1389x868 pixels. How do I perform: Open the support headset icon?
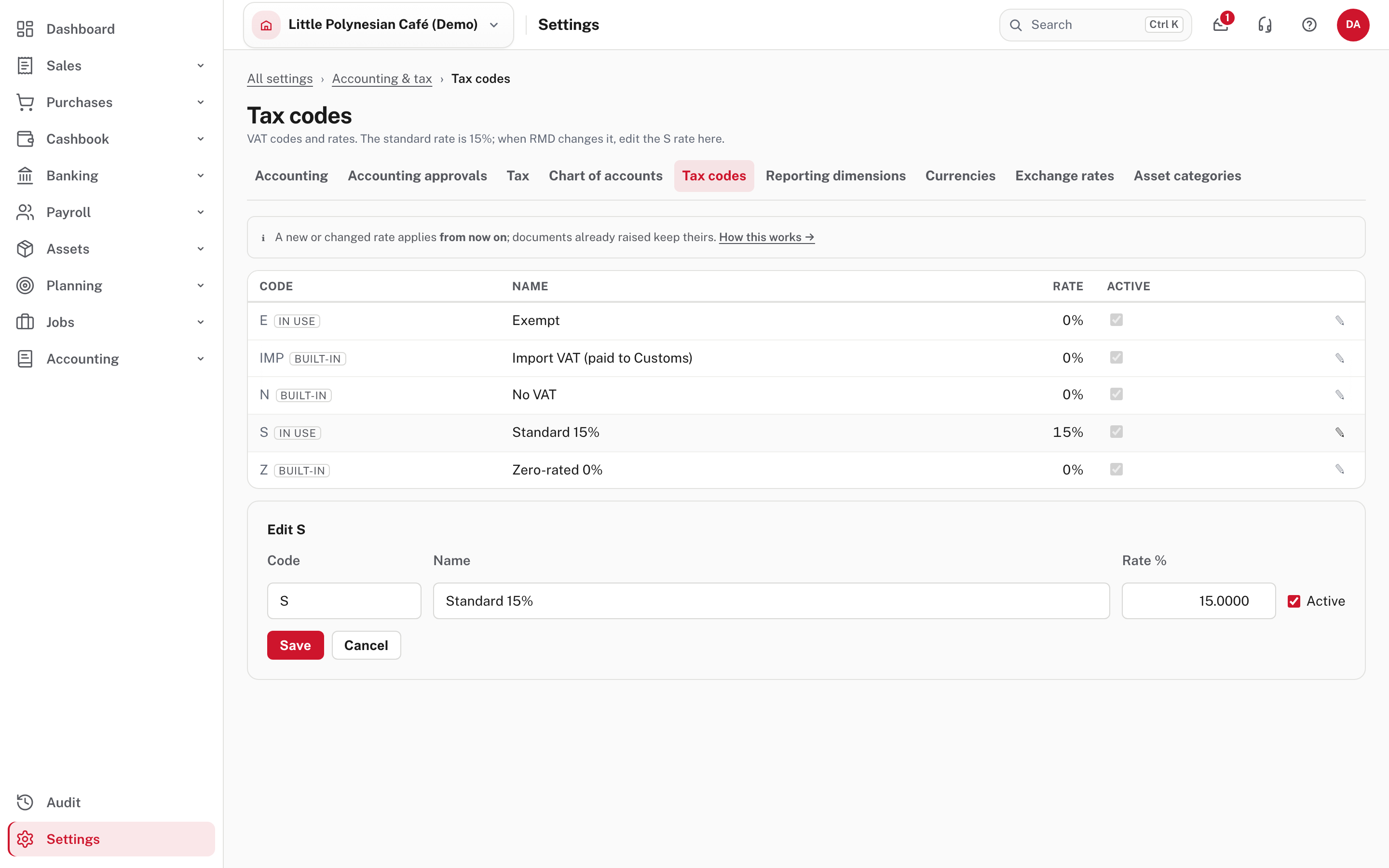[x=1265, y=25]
